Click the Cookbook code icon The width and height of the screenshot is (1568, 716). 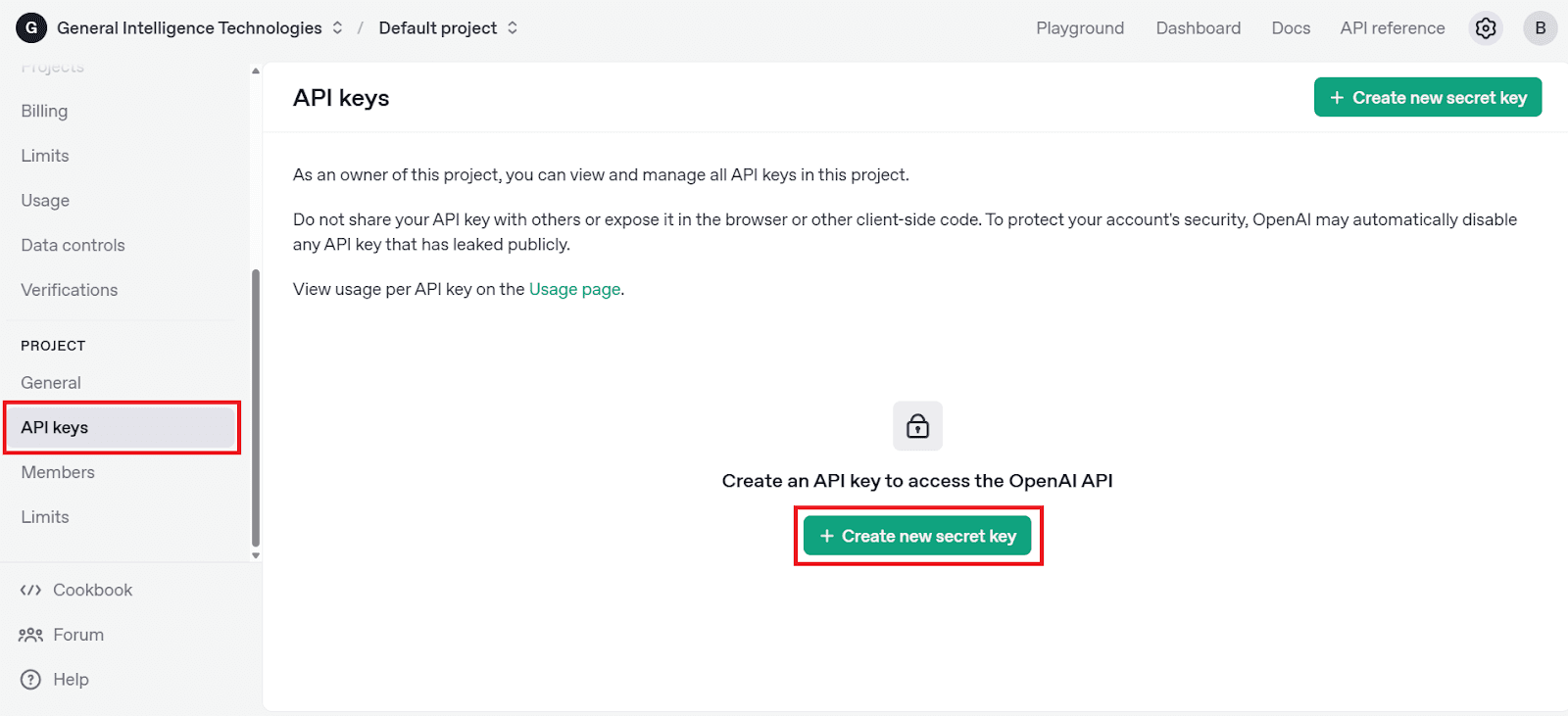31,590
